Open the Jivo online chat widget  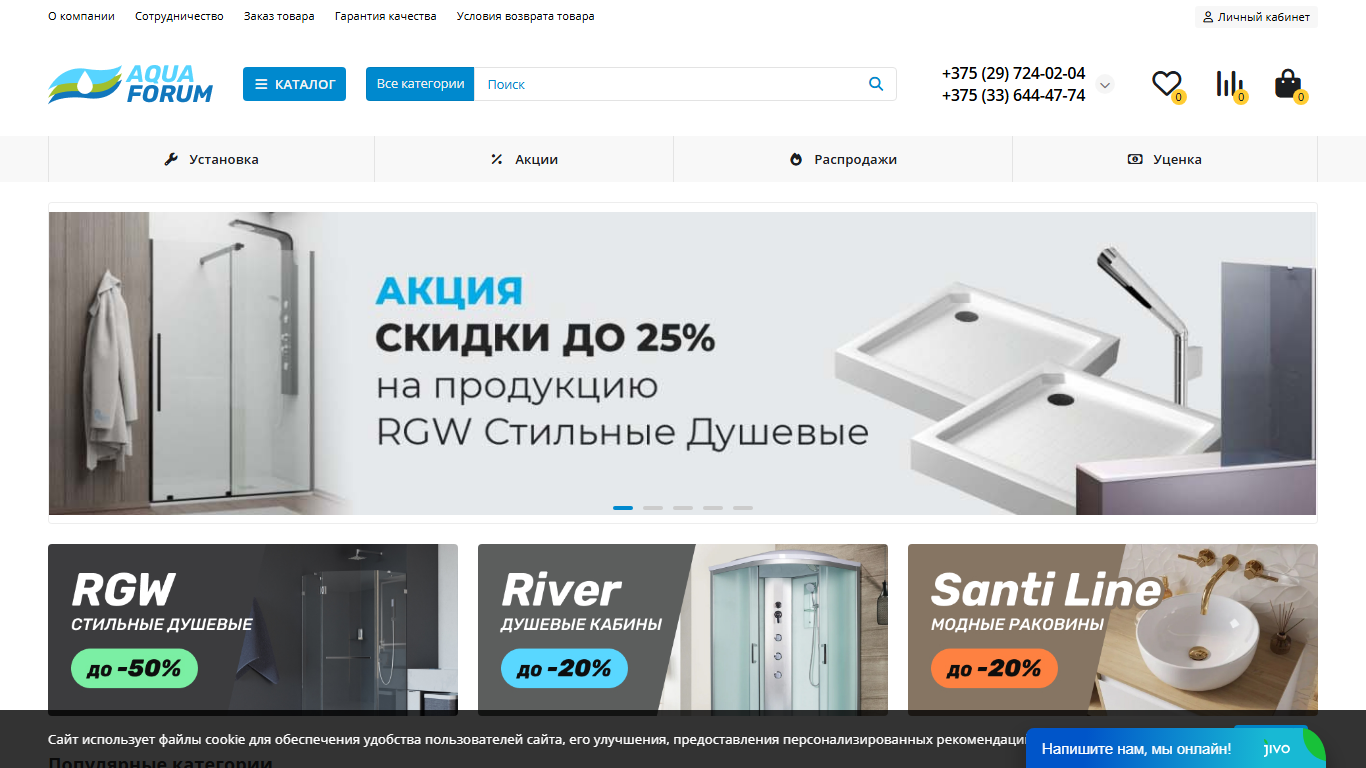coord(1175,748)
